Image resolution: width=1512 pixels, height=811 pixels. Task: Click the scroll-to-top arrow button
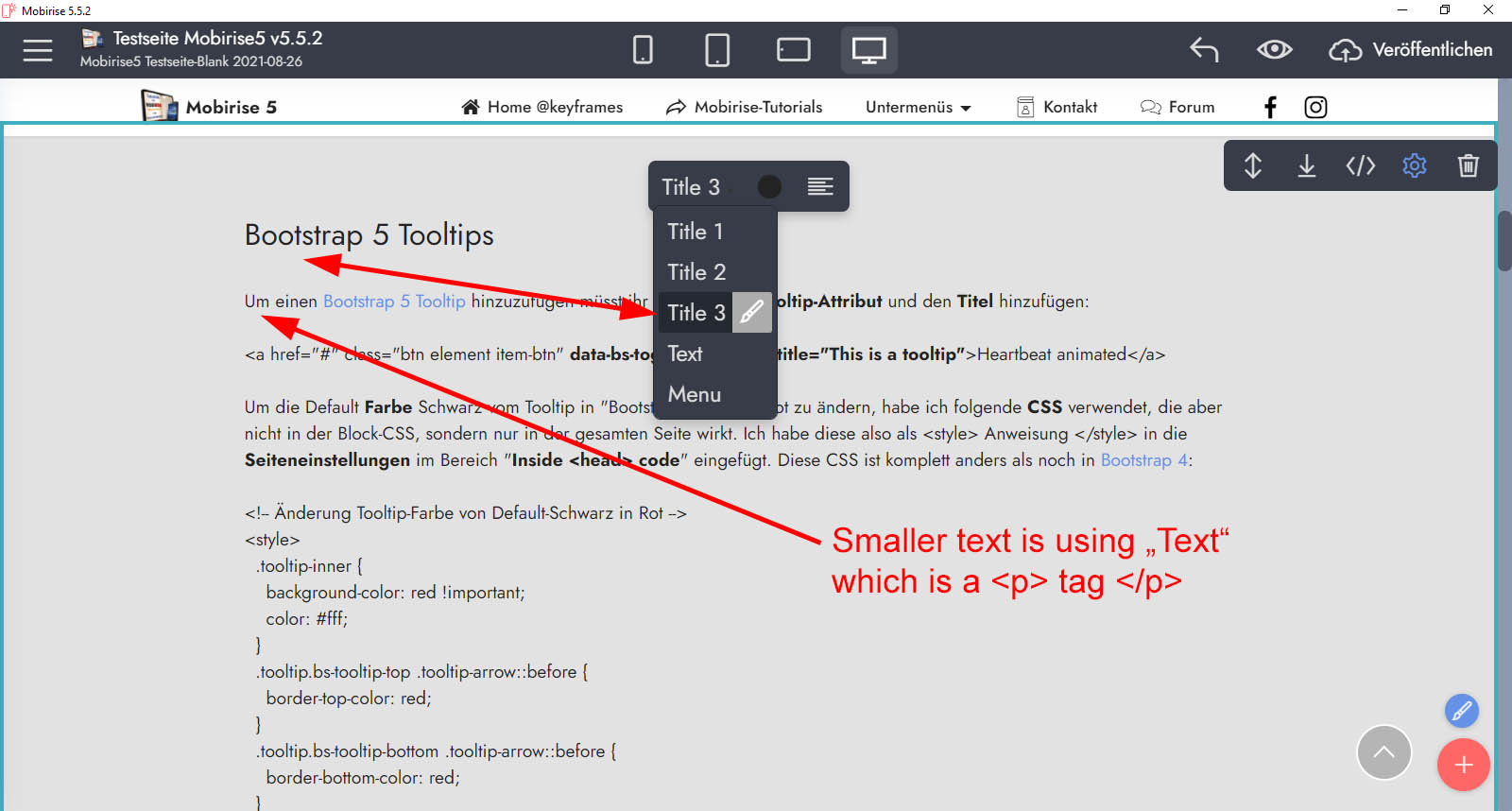(x=1384, y=752)
